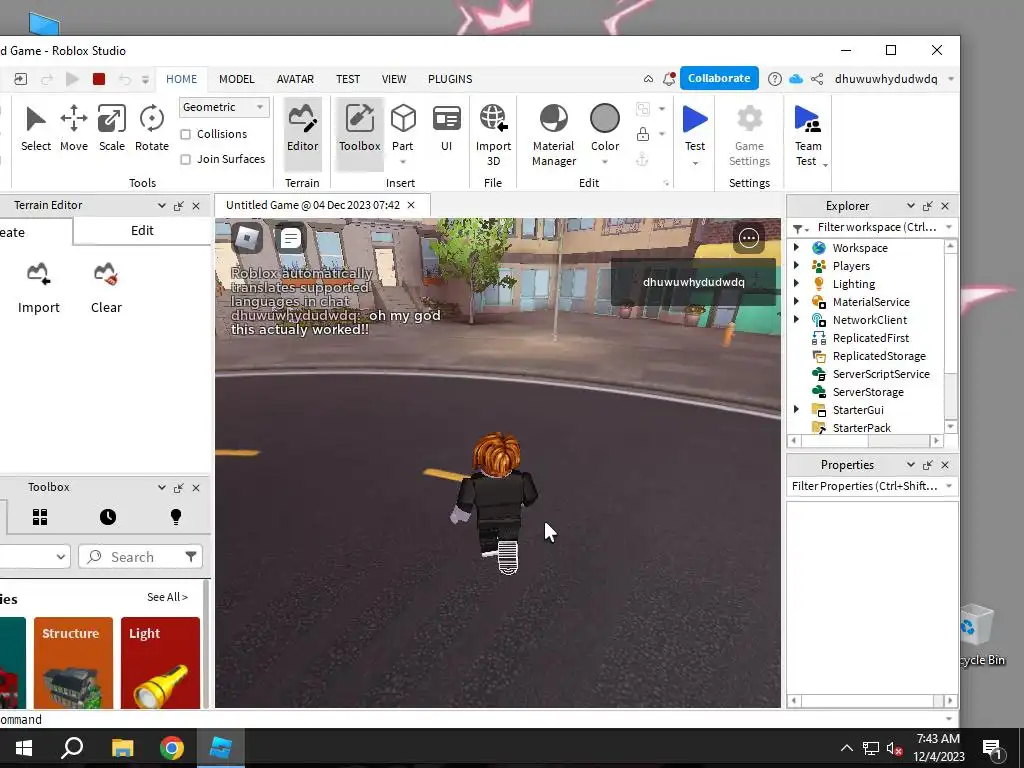Click the cloud save status icon
Viewport: 1024px width, 768px height.
(796, 79)
